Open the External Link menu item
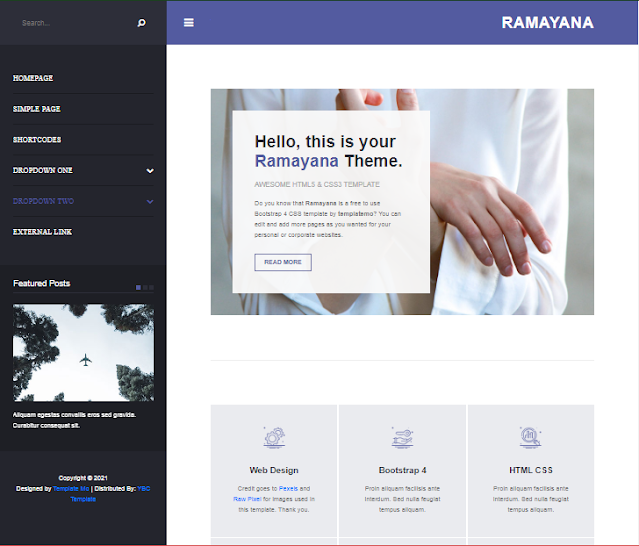This screenshot has width=639, height=546. coord(42,232)
